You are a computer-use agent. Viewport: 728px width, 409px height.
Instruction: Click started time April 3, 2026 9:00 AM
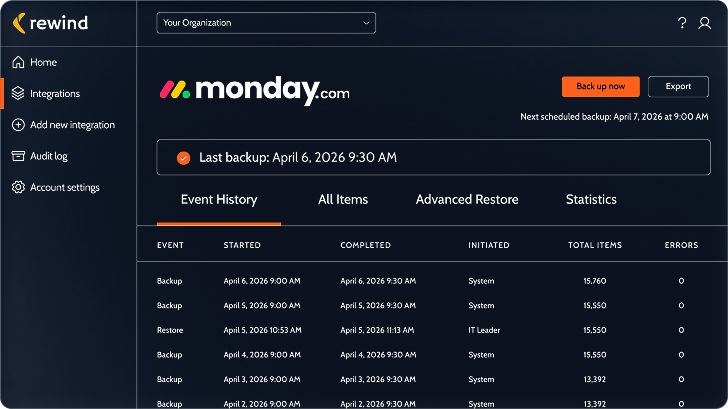point(262,379)
